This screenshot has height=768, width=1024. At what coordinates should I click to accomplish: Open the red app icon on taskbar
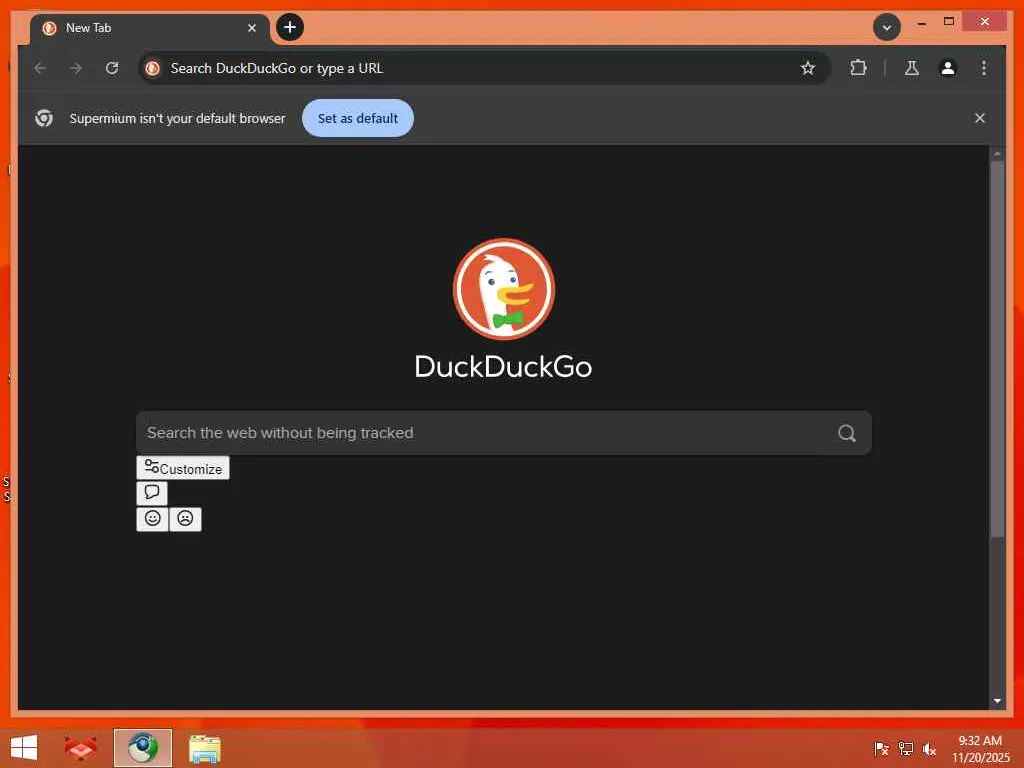[x=80, y=748]
